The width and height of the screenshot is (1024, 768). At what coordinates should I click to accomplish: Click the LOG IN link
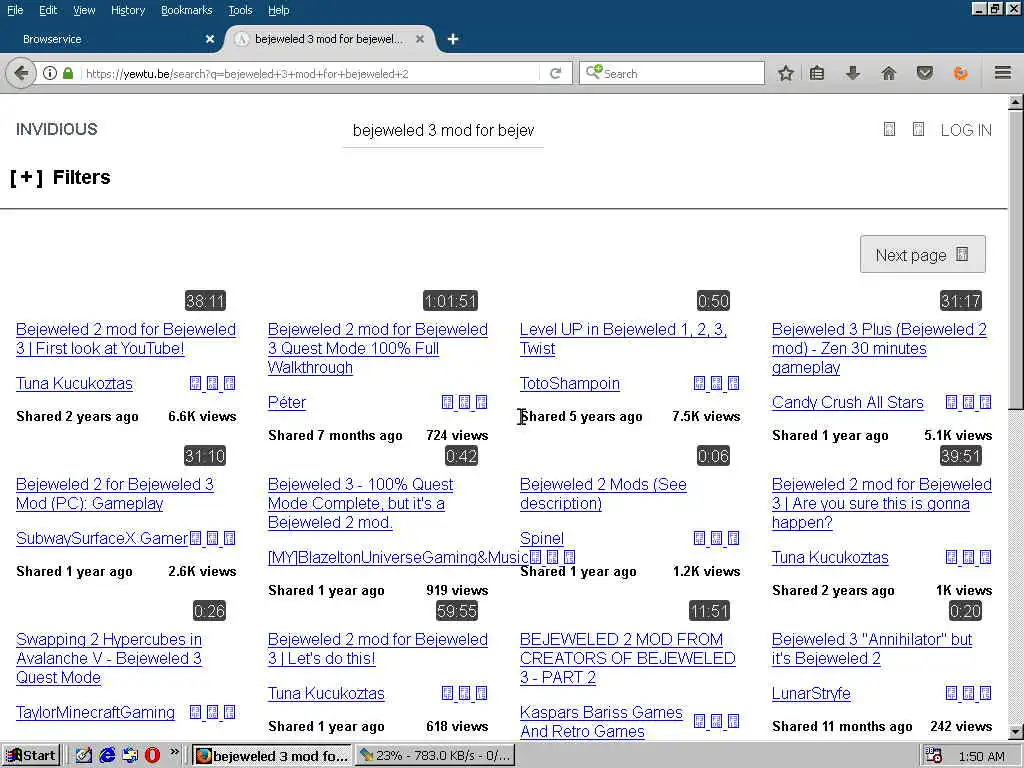[x=966, y=130]
